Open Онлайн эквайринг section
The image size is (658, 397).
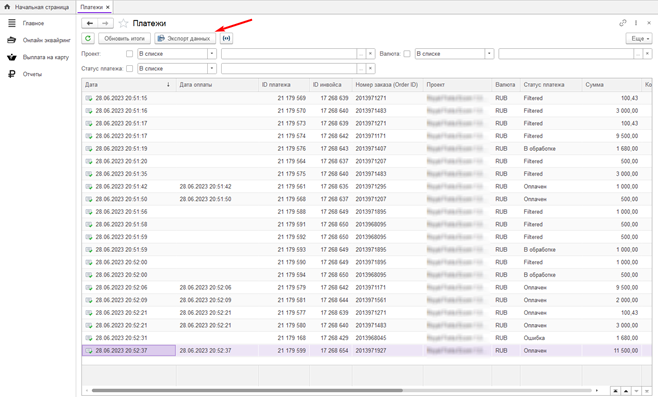47,40
